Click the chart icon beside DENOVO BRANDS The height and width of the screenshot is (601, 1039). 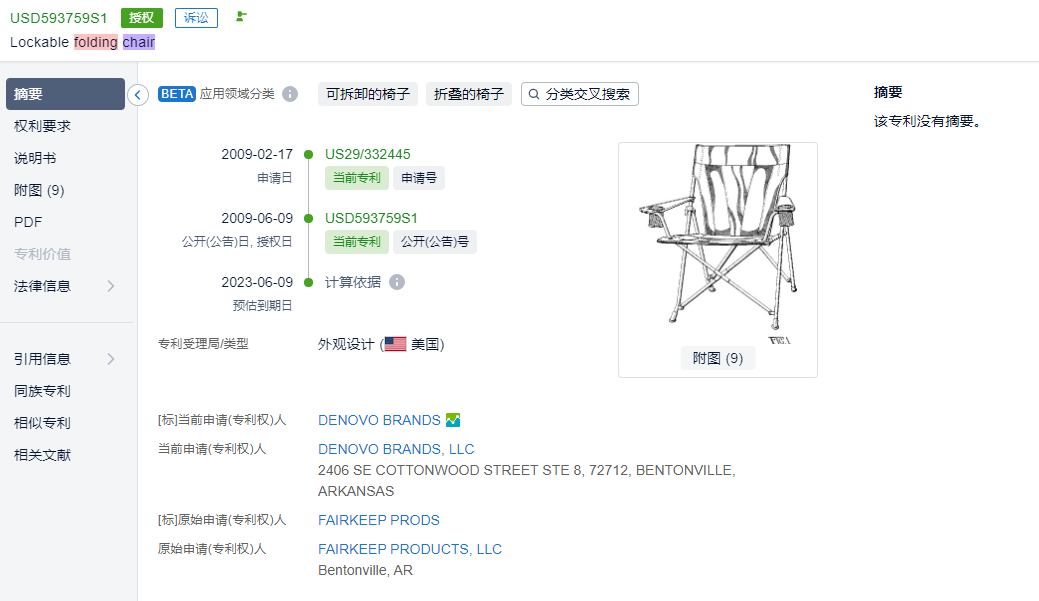click(x=453, y=420)
